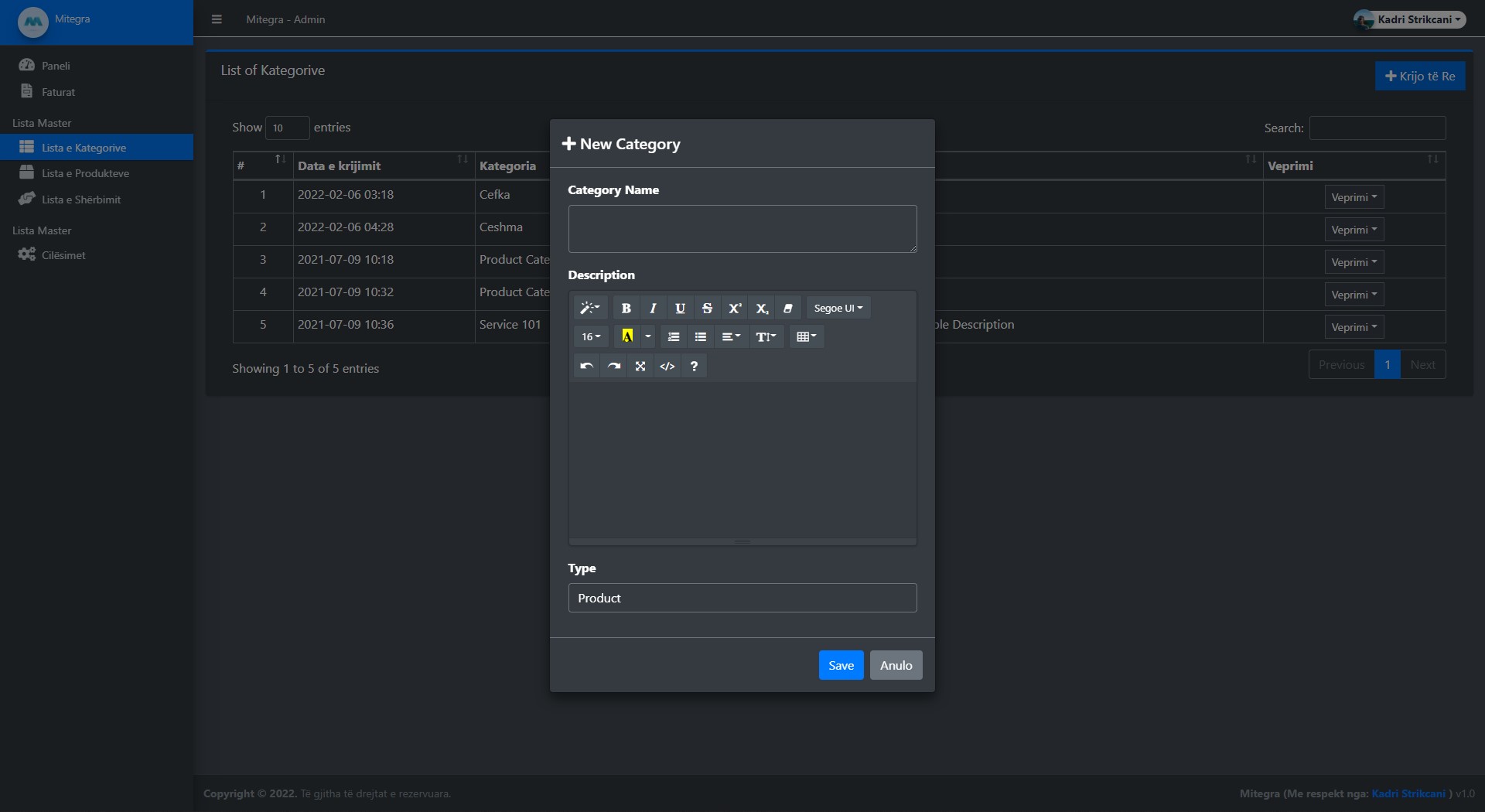Click Anulo to cancel the dialog
The width and height of the screenshot is (1485, 812).
(x=896, y=665)
